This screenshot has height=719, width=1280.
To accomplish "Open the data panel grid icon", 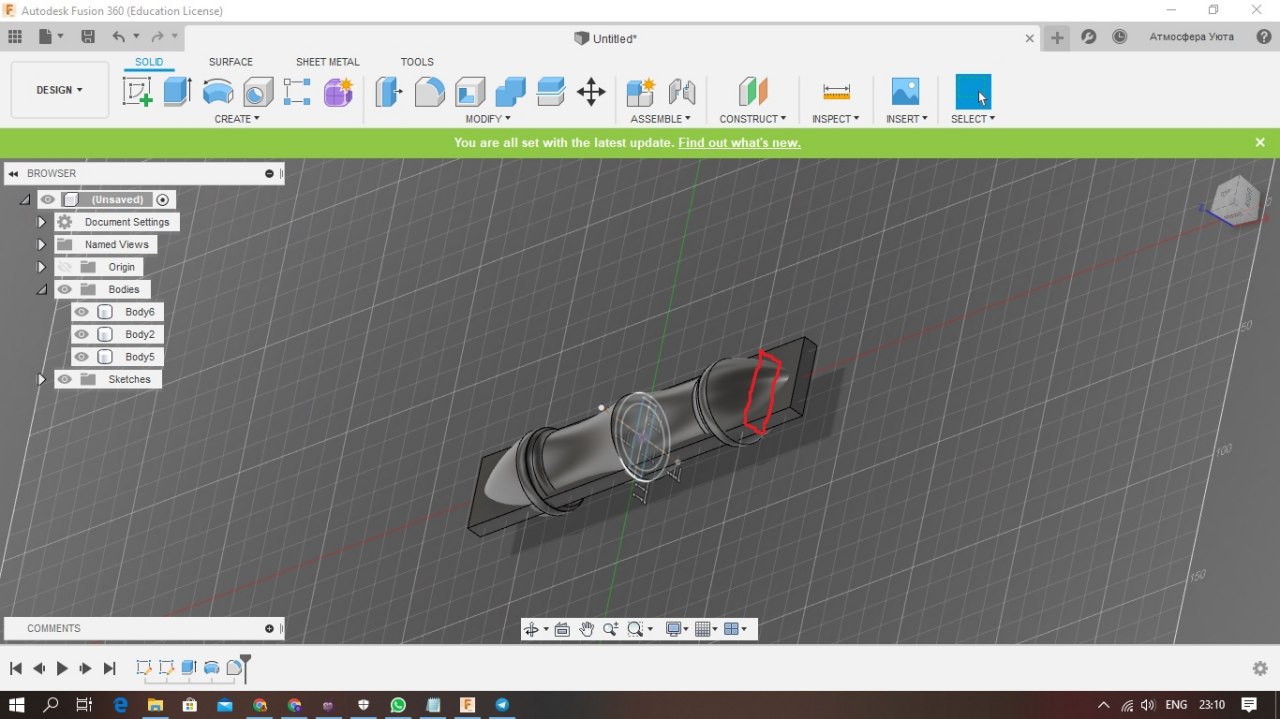I will tap(15, 37).
